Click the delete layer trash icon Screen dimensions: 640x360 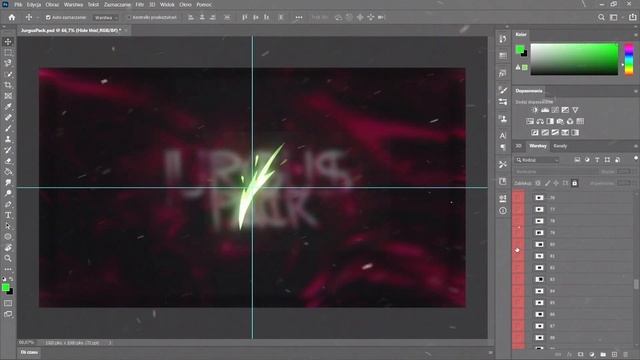tap(626, 354)
